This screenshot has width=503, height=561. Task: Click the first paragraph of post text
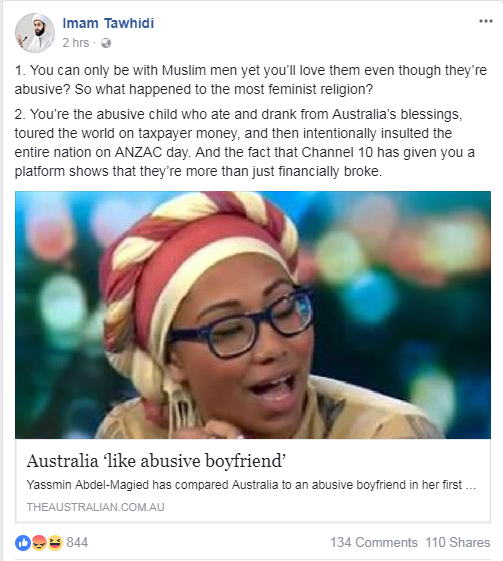250,80
